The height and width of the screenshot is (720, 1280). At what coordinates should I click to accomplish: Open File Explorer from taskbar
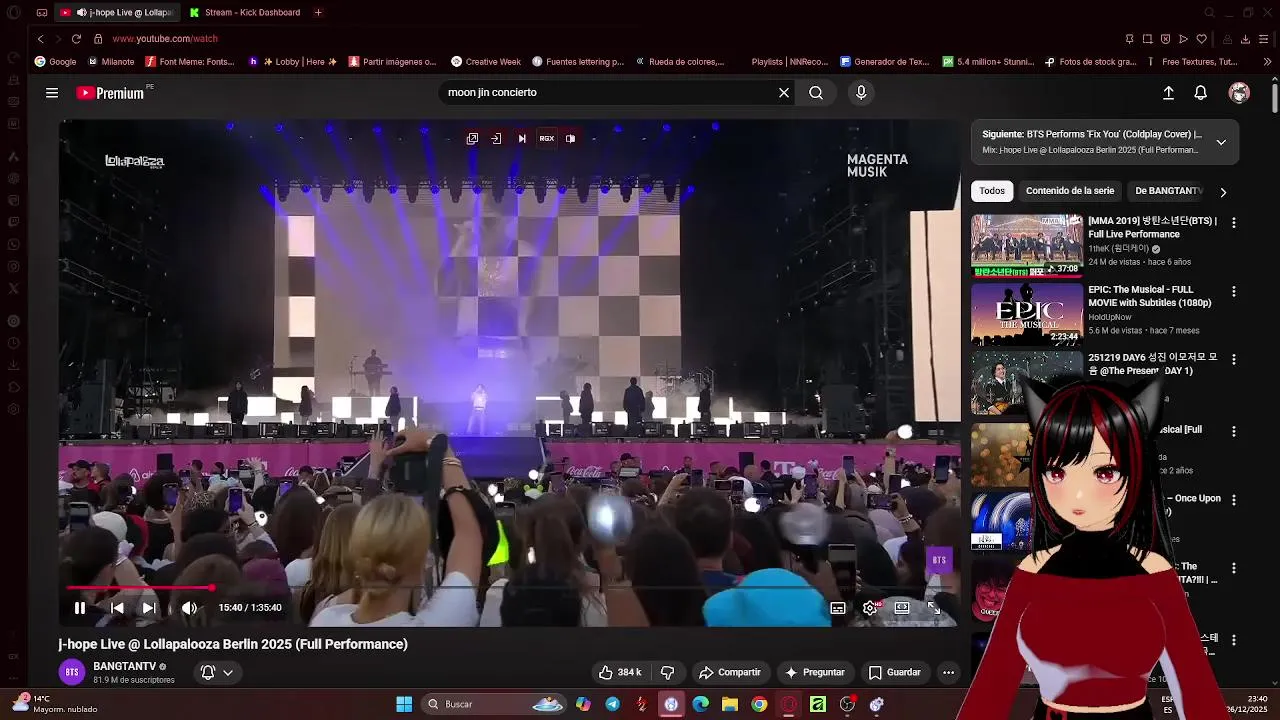[x=730, y=704]
